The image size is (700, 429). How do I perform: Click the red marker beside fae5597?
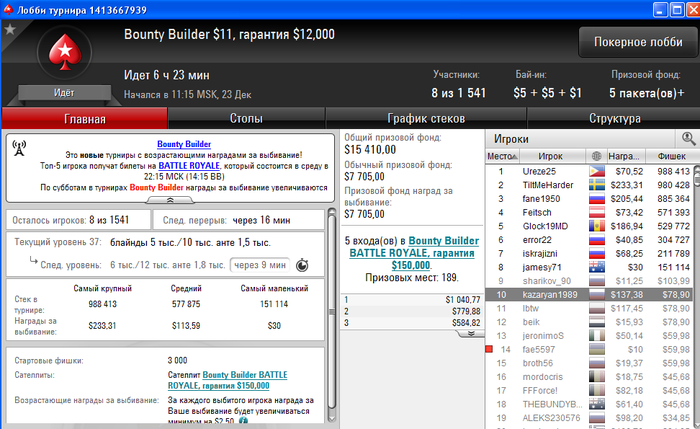point(489,349)
